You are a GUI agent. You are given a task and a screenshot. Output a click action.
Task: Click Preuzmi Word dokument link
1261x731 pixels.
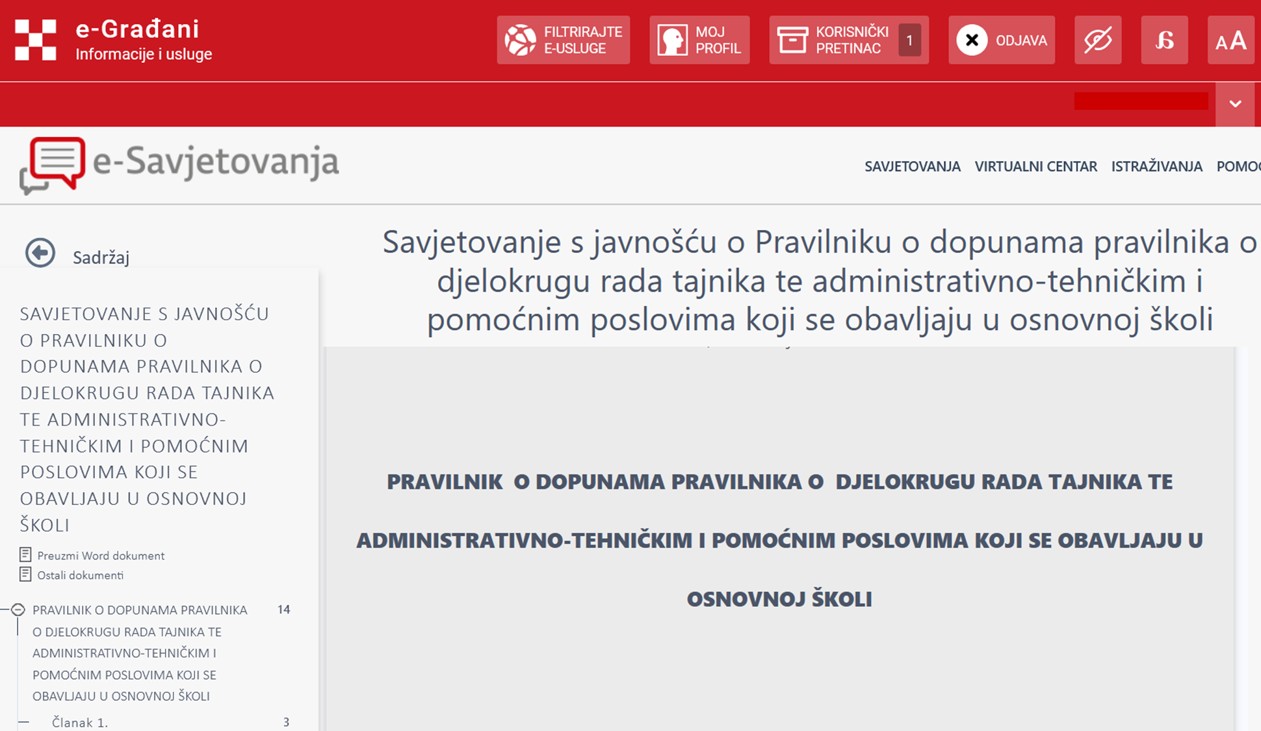[100, 555]
